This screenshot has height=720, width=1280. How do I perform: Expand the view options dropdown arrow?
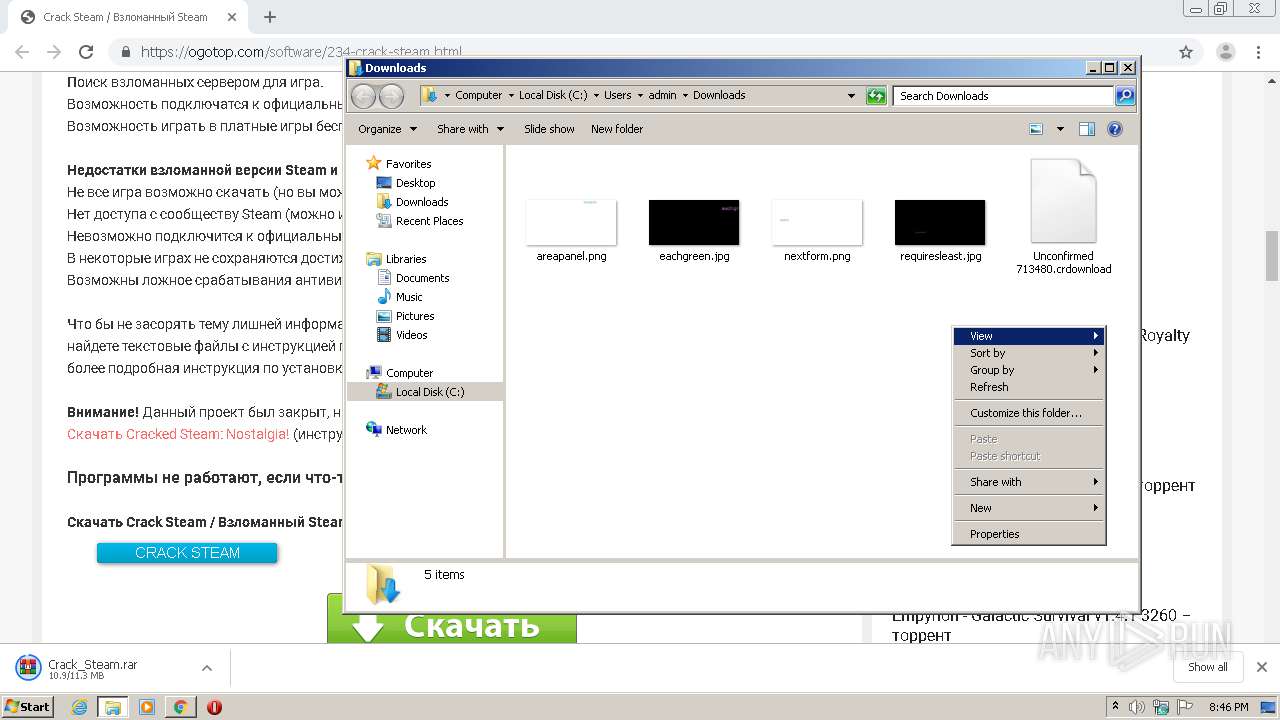click(x=1060, y=129)
